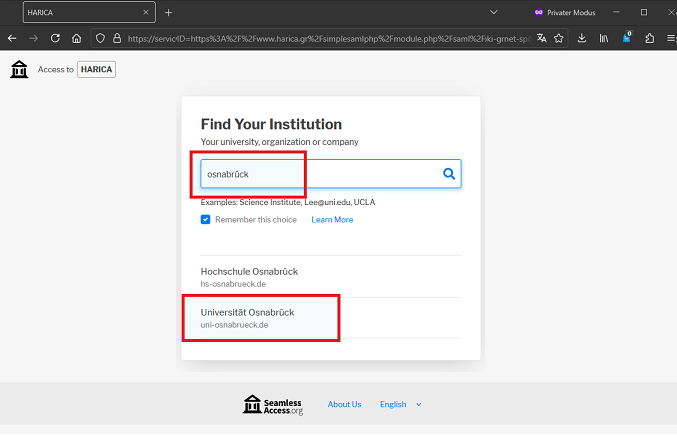Select the HARICA browser tab
This screenshot has height=435, width=677.
[x=89, y=13]
